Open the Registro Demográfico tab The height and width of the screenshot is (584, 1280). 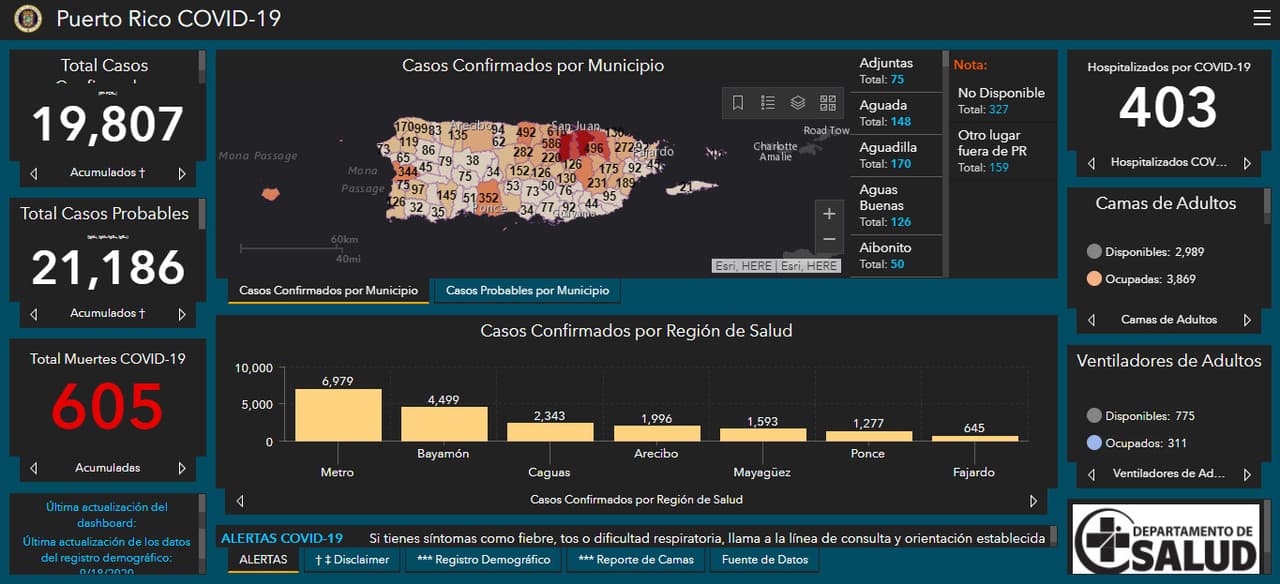point(483,560)
